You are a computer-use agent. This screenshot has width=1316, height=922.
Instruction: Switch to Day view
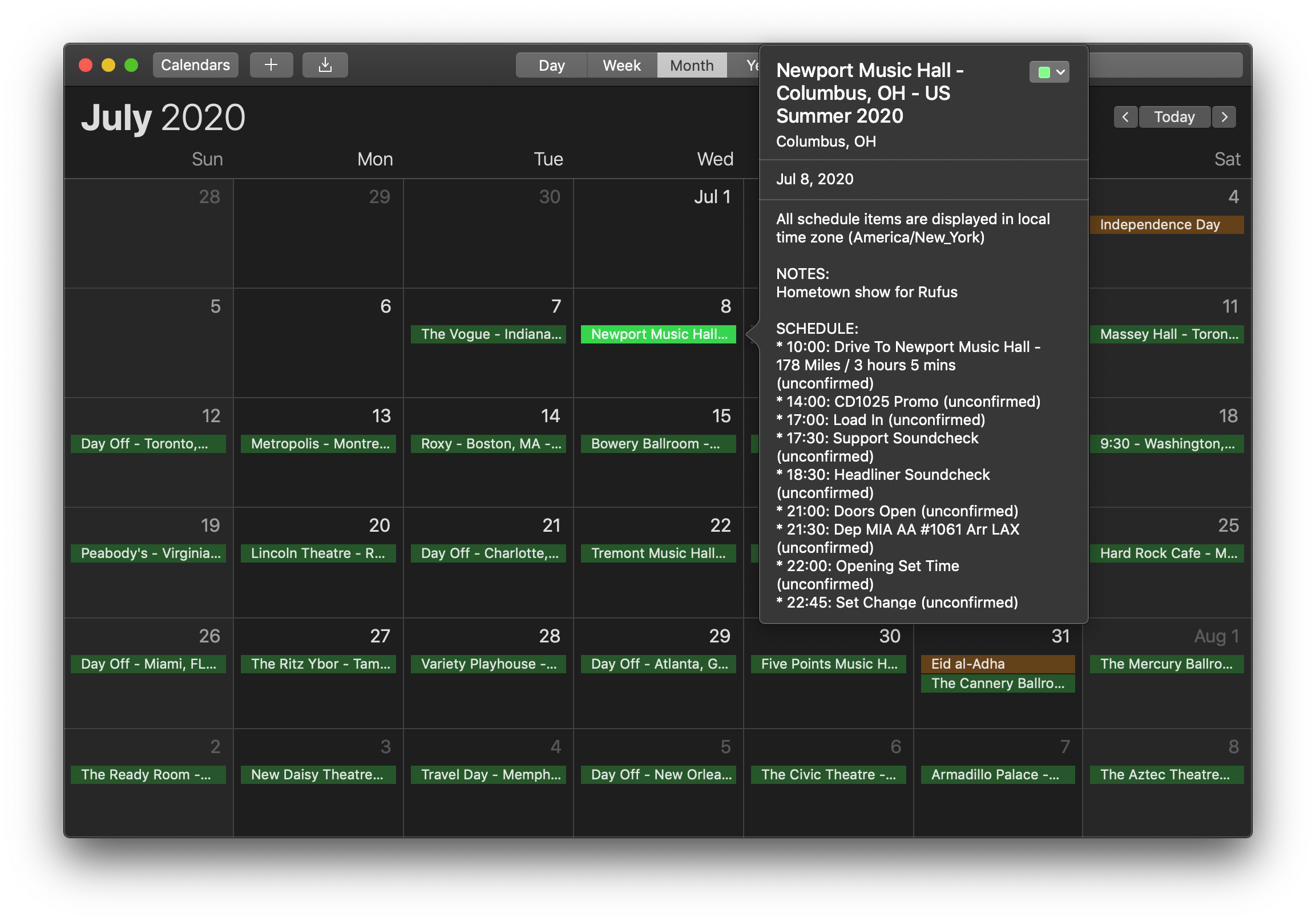click(x=551, y=65)
